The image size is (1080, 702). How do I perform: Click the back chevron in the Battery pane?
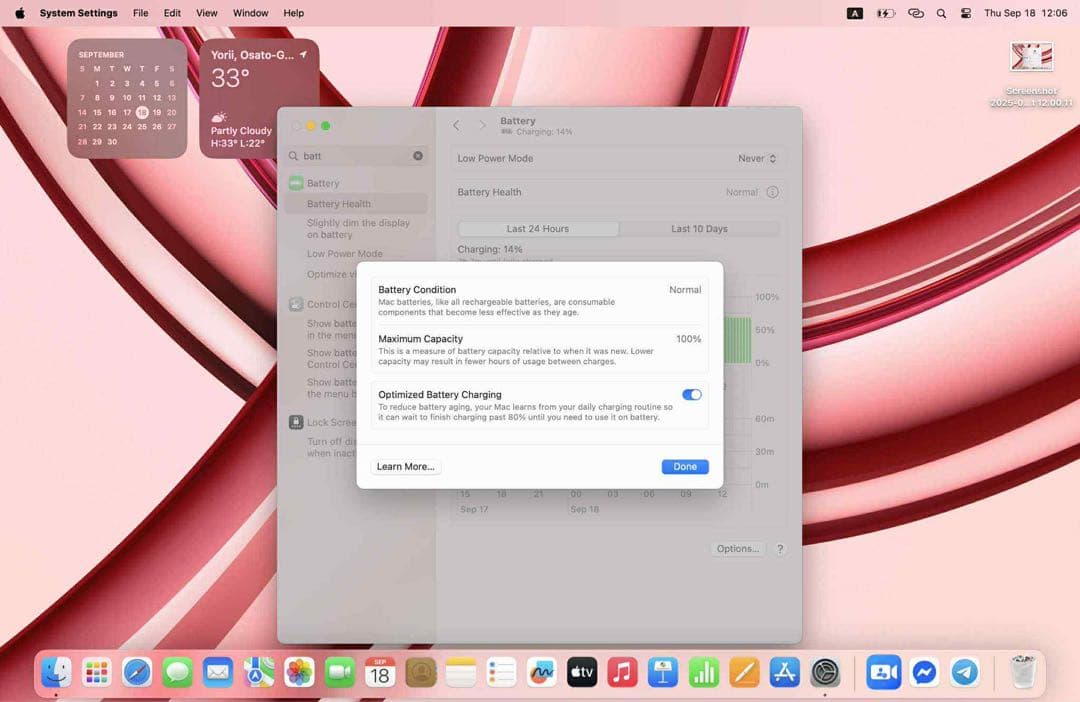click(x=456, y=125)
